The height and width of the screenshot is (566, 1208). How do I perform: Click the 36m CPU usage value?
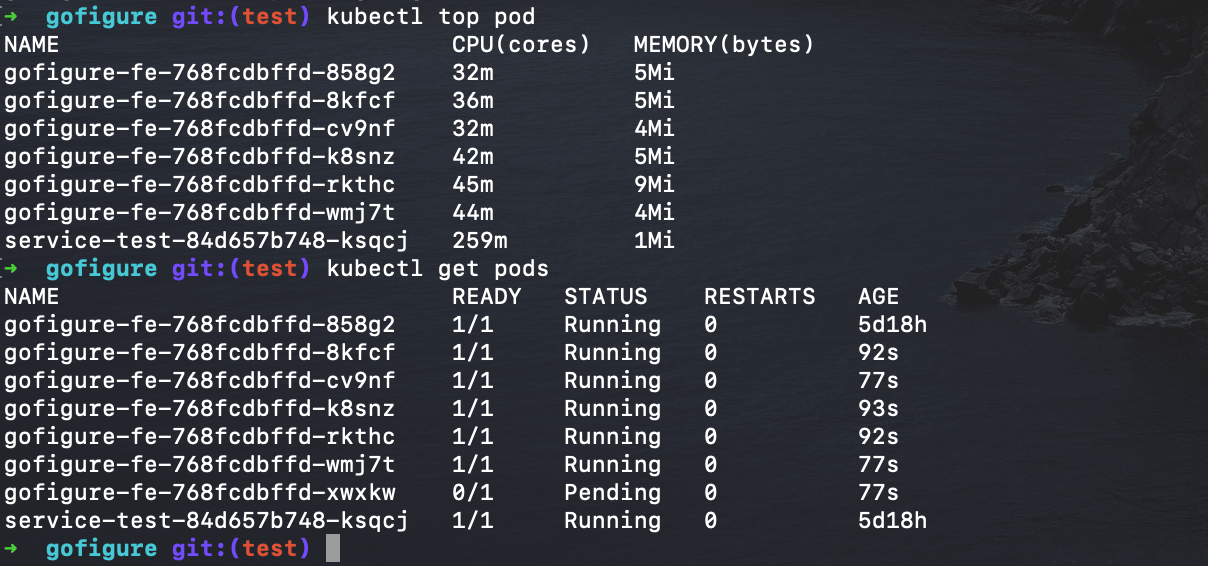tap(473, 100)
